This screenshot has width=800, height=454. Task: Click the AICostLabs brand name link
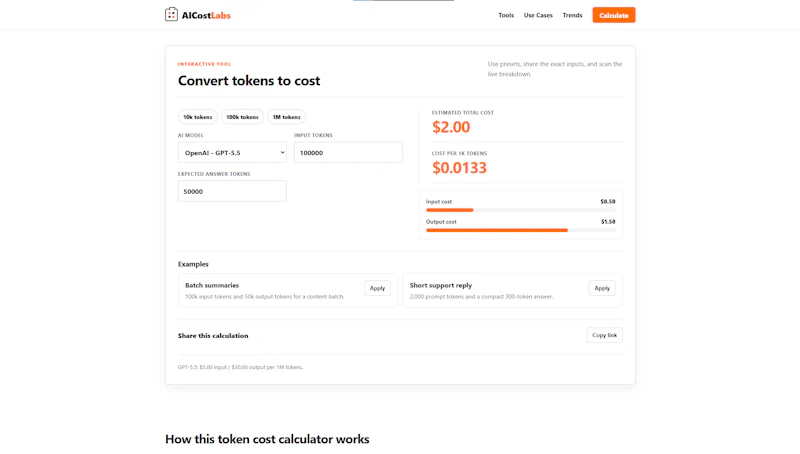tap(206, 15)
